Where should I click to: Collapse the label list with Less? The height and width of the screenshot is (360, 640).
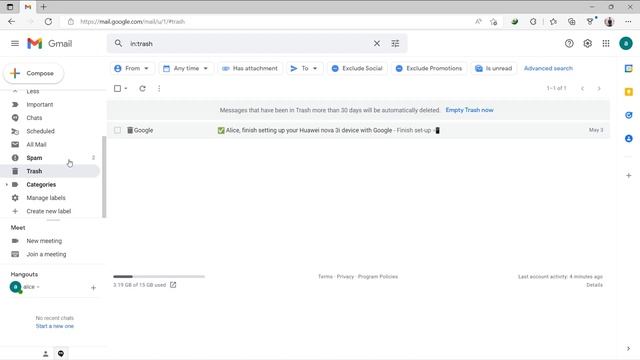33,91
